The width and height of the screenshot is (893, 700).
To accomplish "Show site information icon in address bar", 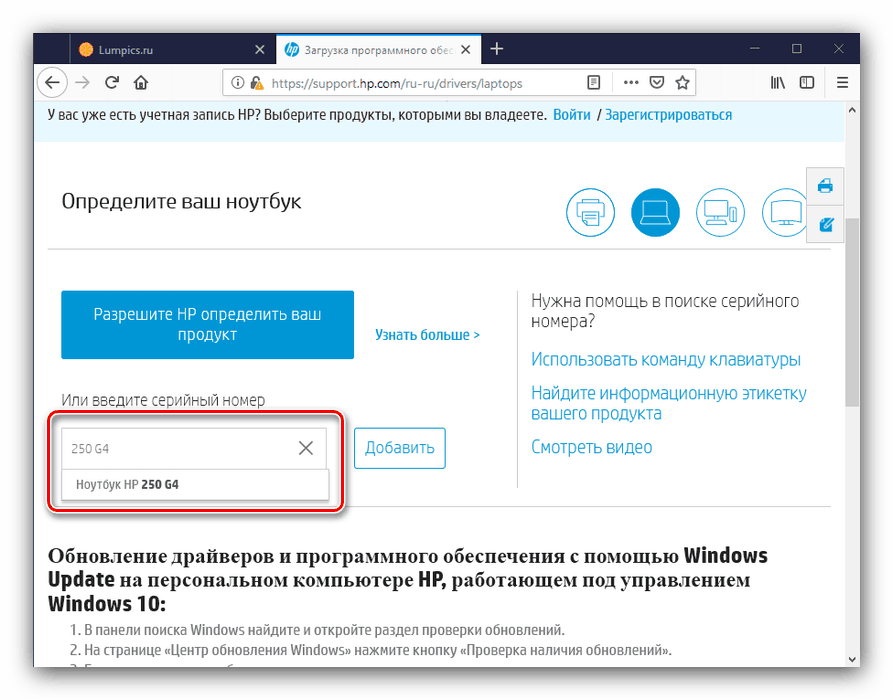I will pos(237,83).
